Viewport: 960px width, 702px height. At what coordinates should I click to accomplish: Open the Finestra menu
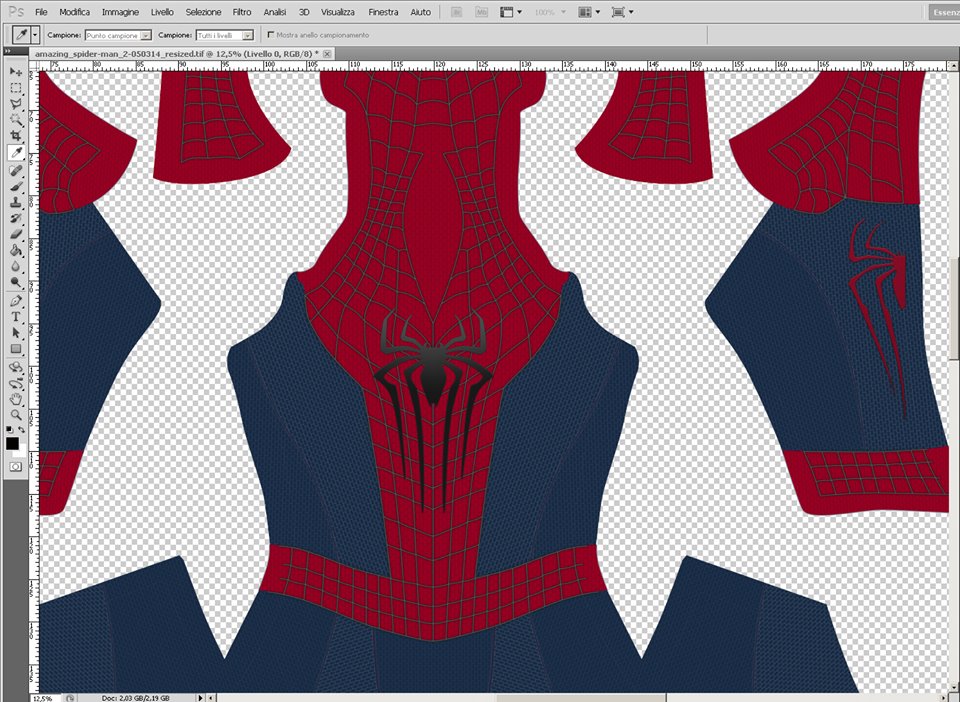click(x=383, y=12)
